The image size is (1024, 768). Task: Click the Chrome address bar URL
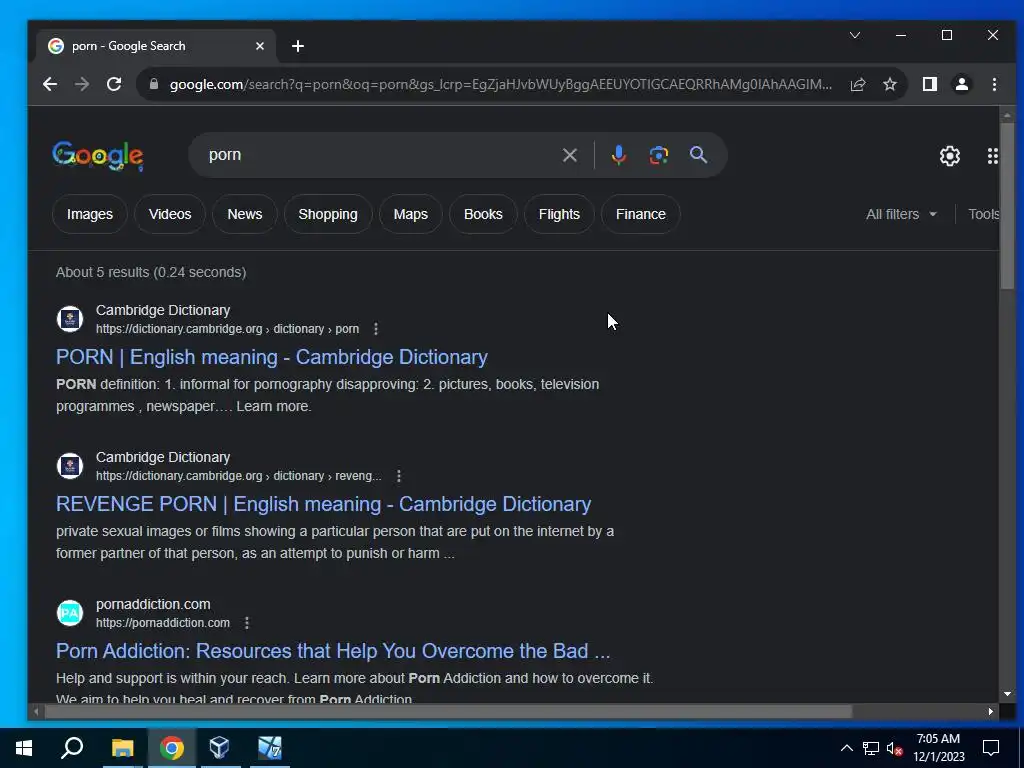(x=500, y=84)
